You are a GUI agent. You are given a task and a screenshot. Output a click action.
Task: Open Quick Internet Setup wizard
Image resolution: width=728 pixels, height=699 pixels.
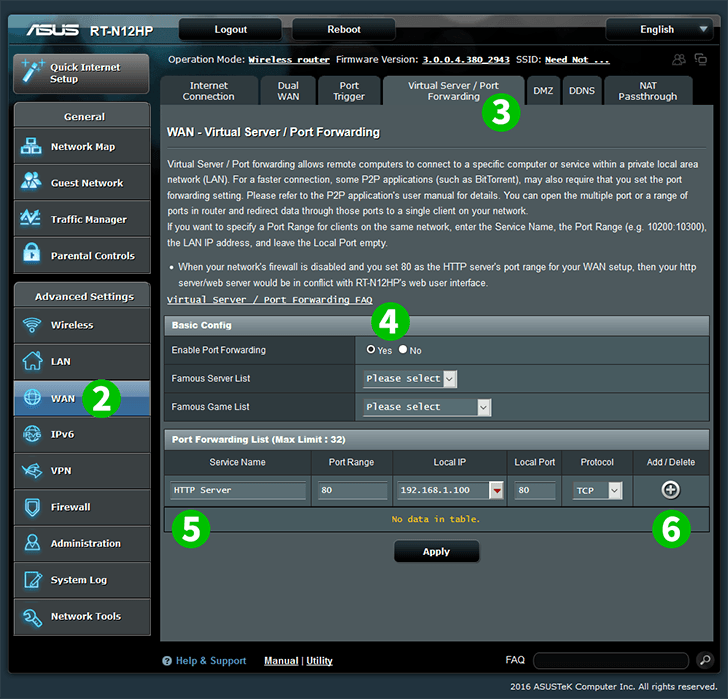(x=81, y=73)
